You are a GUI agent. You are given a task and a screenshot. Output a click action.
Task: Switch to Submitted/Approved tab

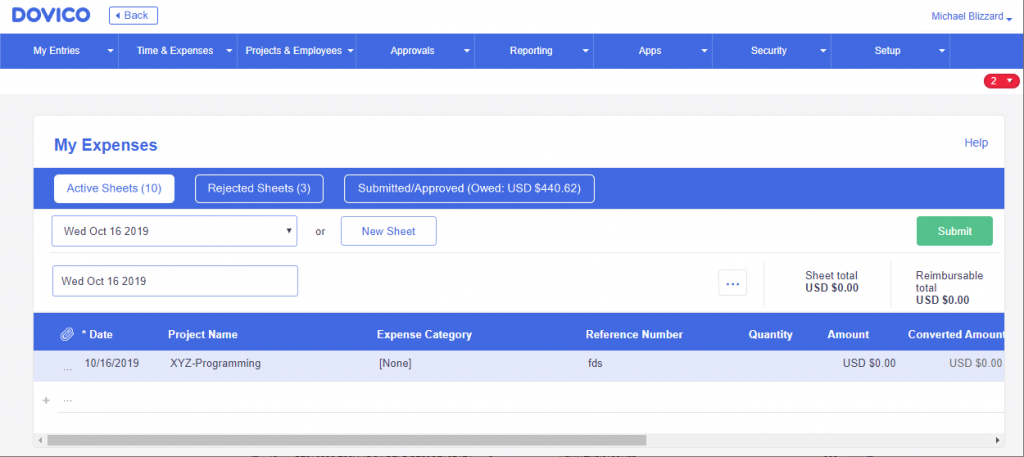click(470, 189)
